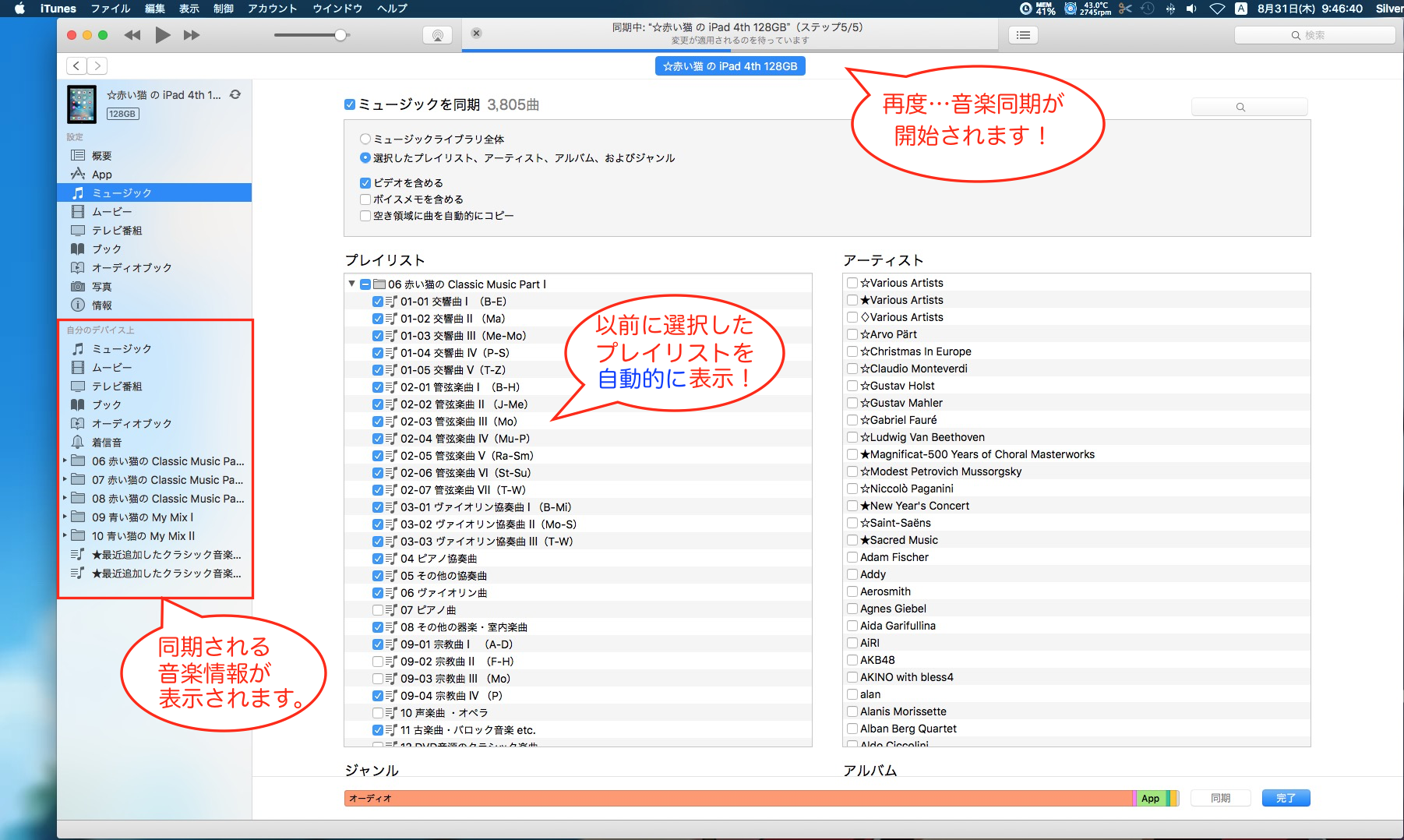Open the アカウント menu
The height and width of the screenshot is (840, 1404).
tap(272, 9)
